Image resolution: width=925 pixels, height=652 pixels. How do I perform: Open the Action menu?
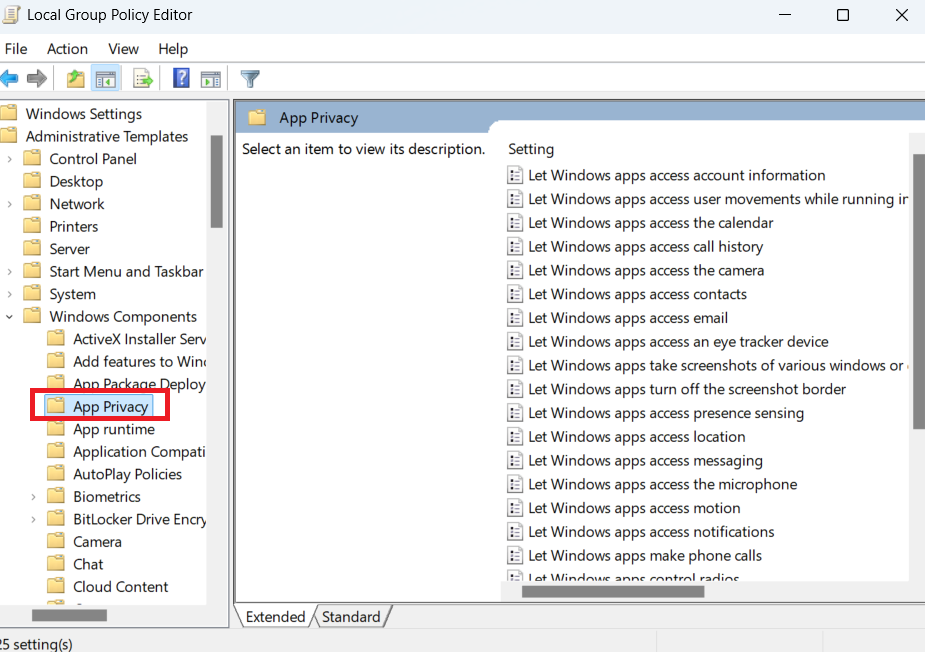67,49
